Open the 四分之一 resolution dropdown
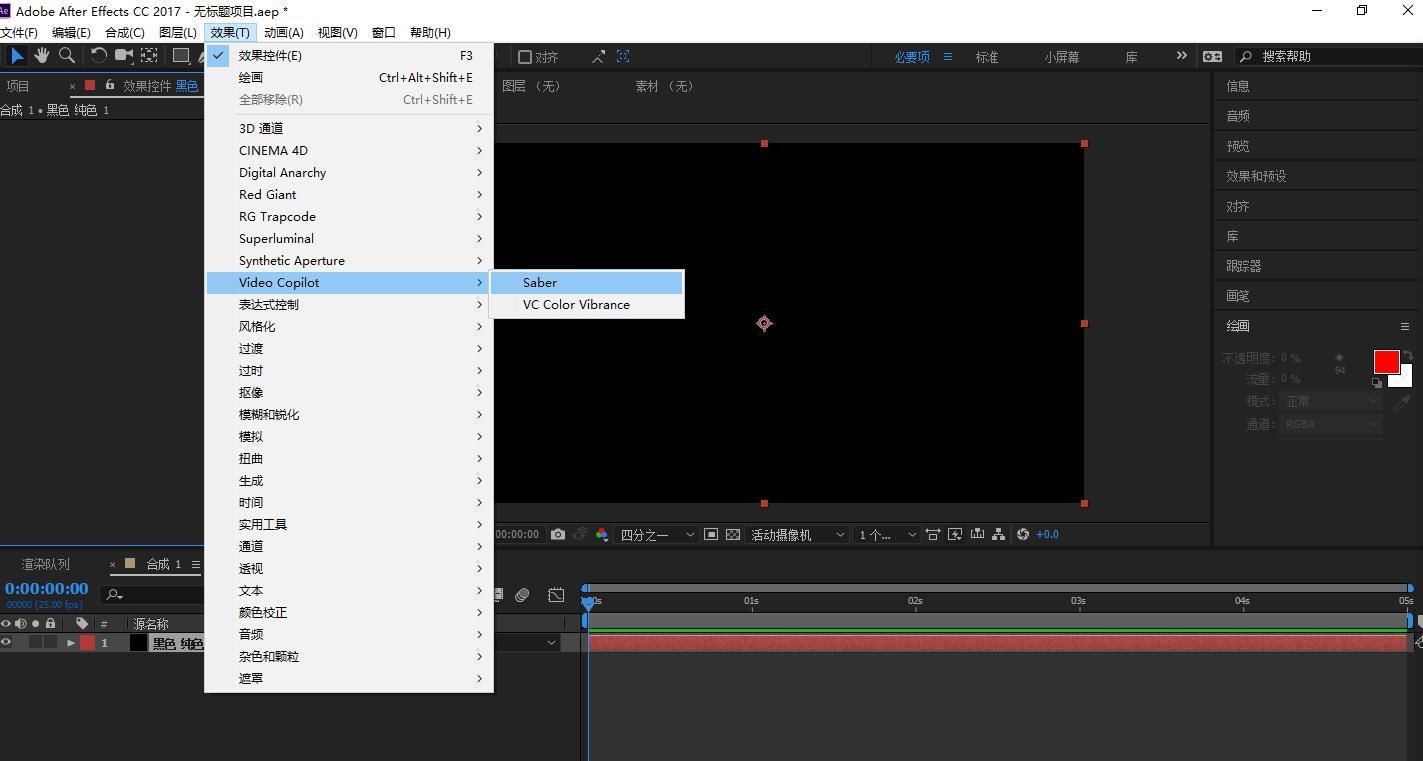 tap(657, 535)
